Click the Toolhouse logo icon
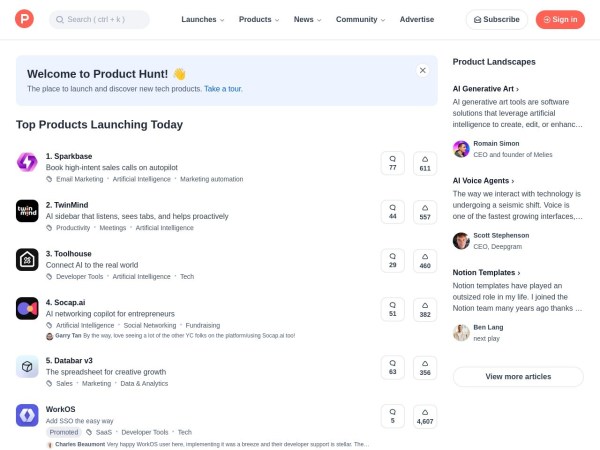Screen dimensions: 600x450 27,260
